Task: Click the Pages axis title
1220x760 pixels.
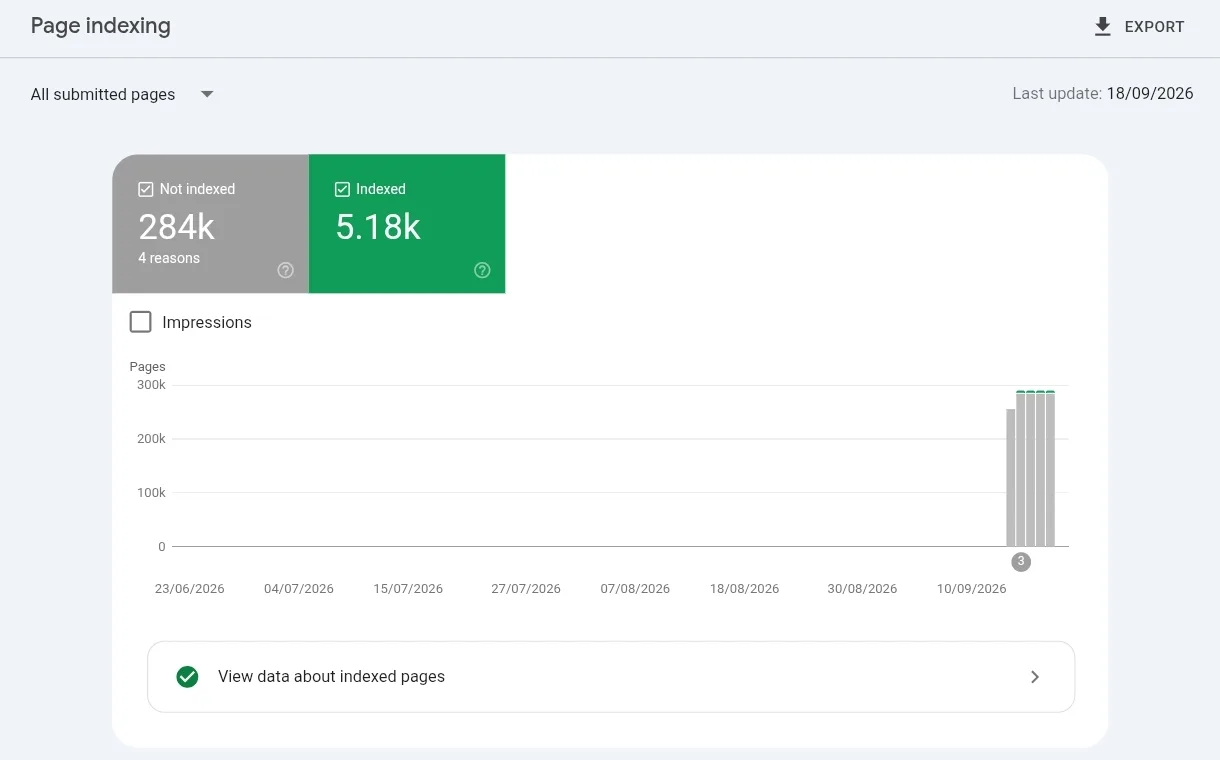Action: coord(148,367)
